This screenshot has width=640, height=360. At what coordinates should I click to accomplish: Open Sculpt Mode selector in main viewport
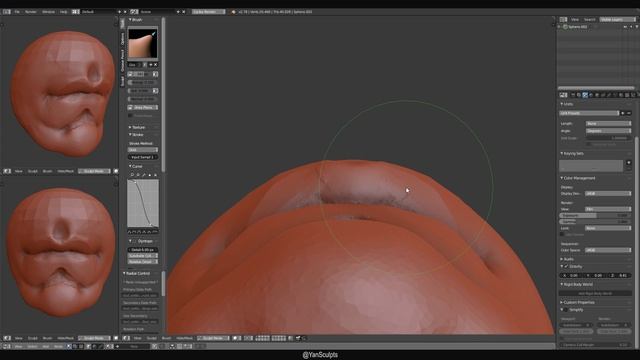[213, 338]
